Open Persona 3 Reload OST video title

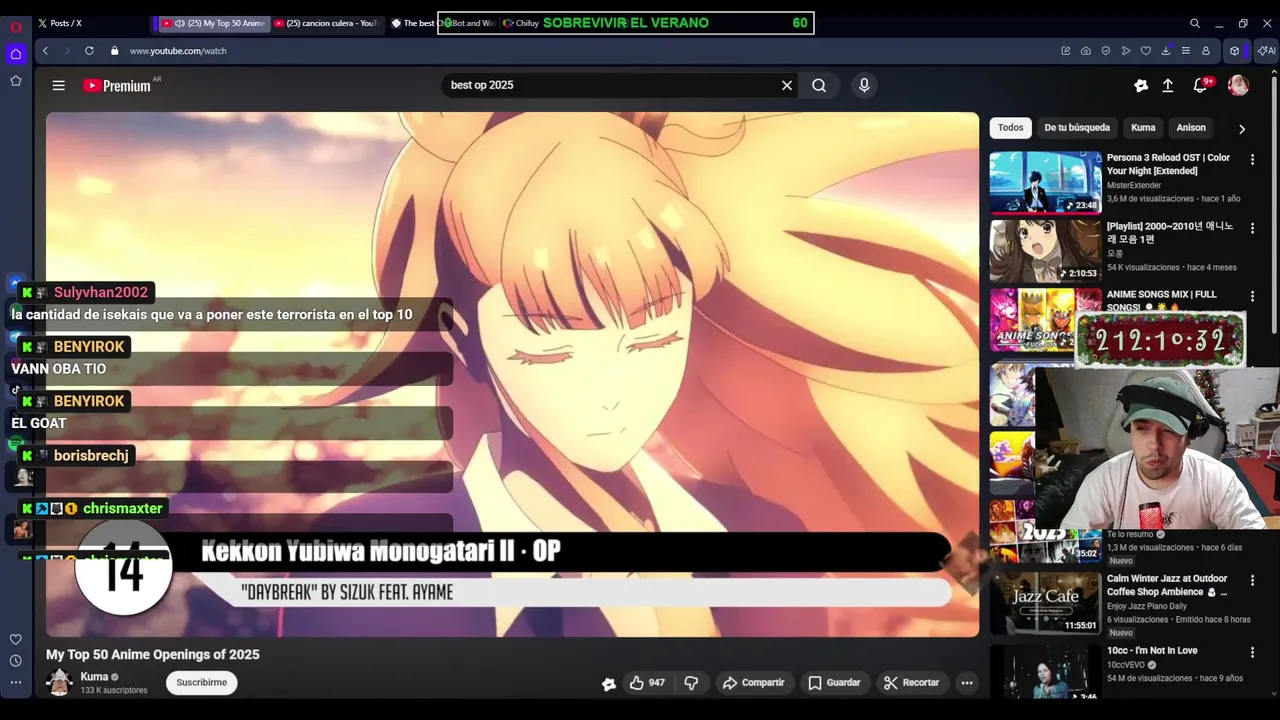click(1169, 164)
